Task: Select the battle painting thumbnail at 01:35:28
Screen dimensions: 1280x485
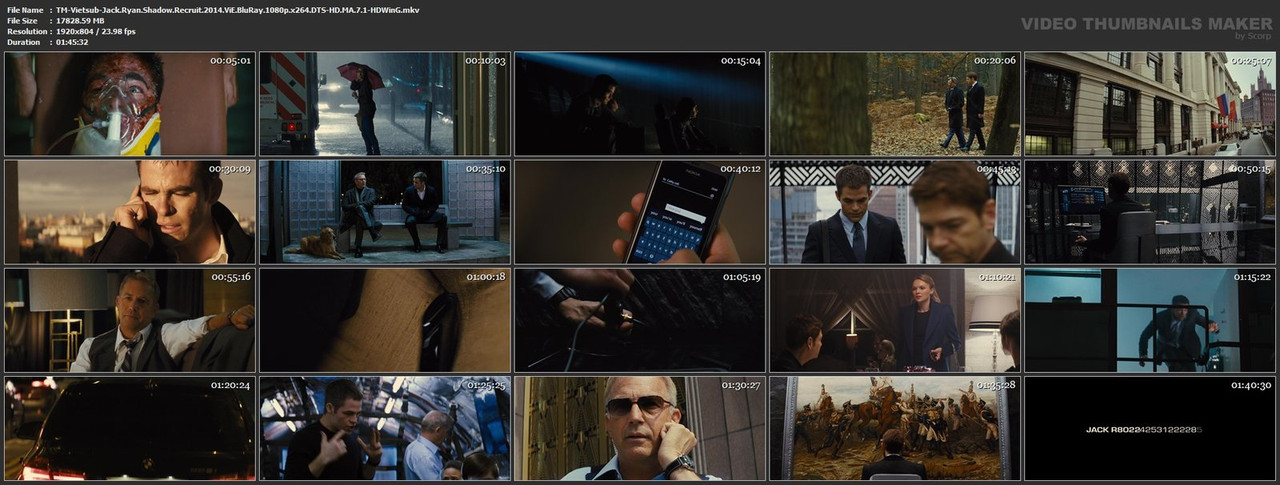Action: 895,428
